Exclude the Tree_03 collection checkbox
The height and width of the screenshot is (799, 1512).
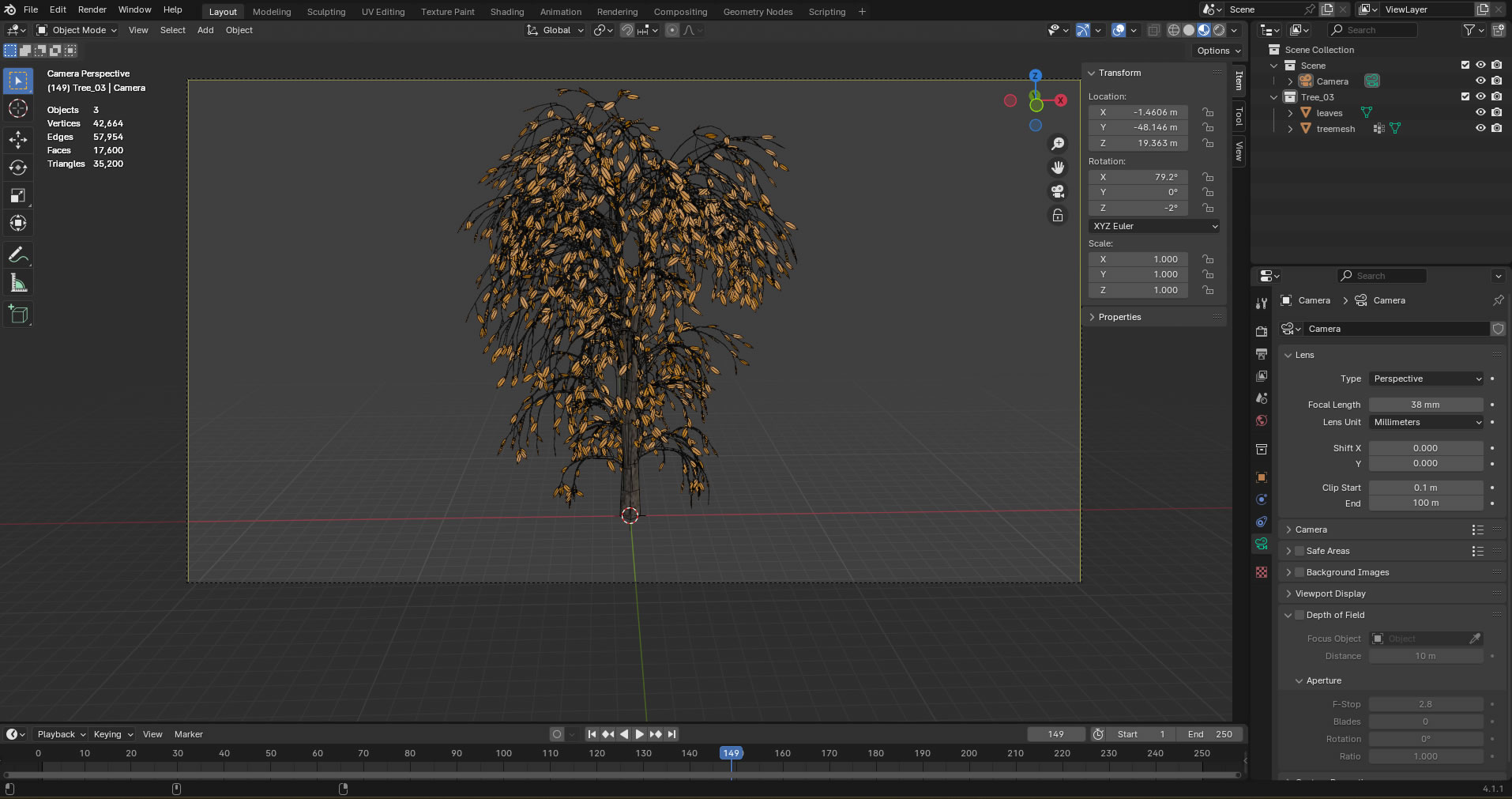[1465, 96]
